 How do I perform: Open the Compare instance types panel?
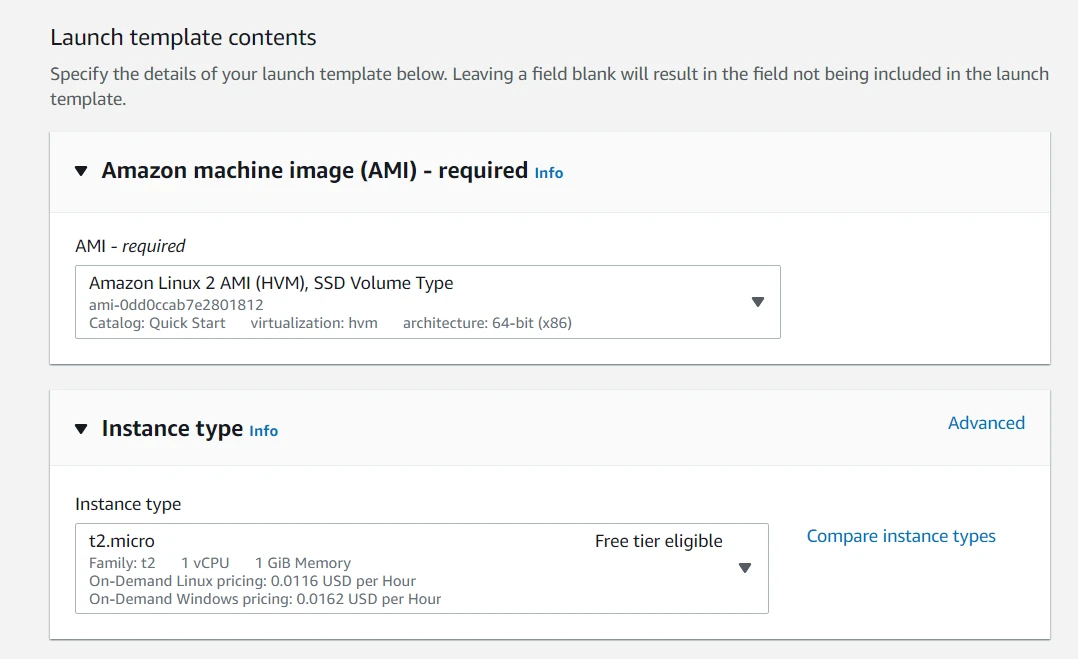pos(900,536)
